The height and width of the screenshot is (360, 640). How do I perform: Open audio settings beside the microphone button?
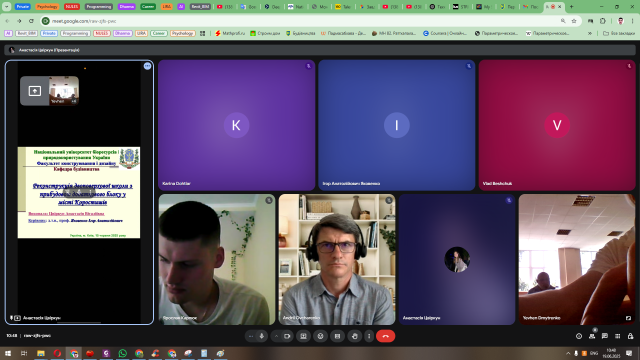[x=251, y=336]
